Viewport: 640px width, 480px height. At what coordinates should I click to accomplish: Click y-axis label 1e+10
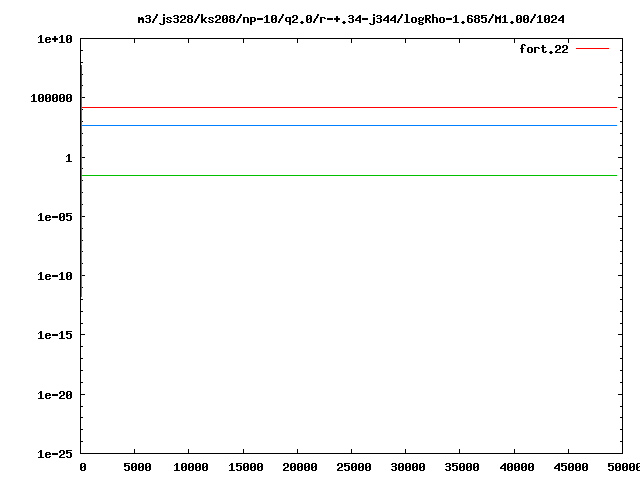pyautogui.click(x=55, y=39)
